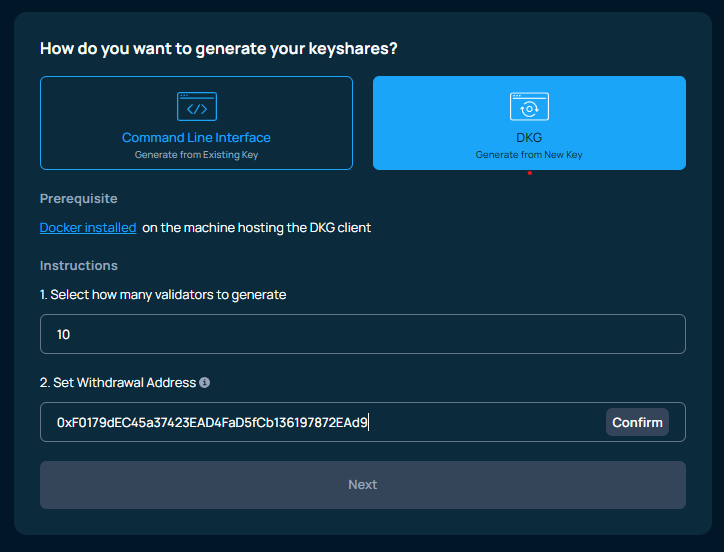Click the 'Instructions' label
Image resolution: width=724 pixels, height=552 pixels.
(78, 266)
